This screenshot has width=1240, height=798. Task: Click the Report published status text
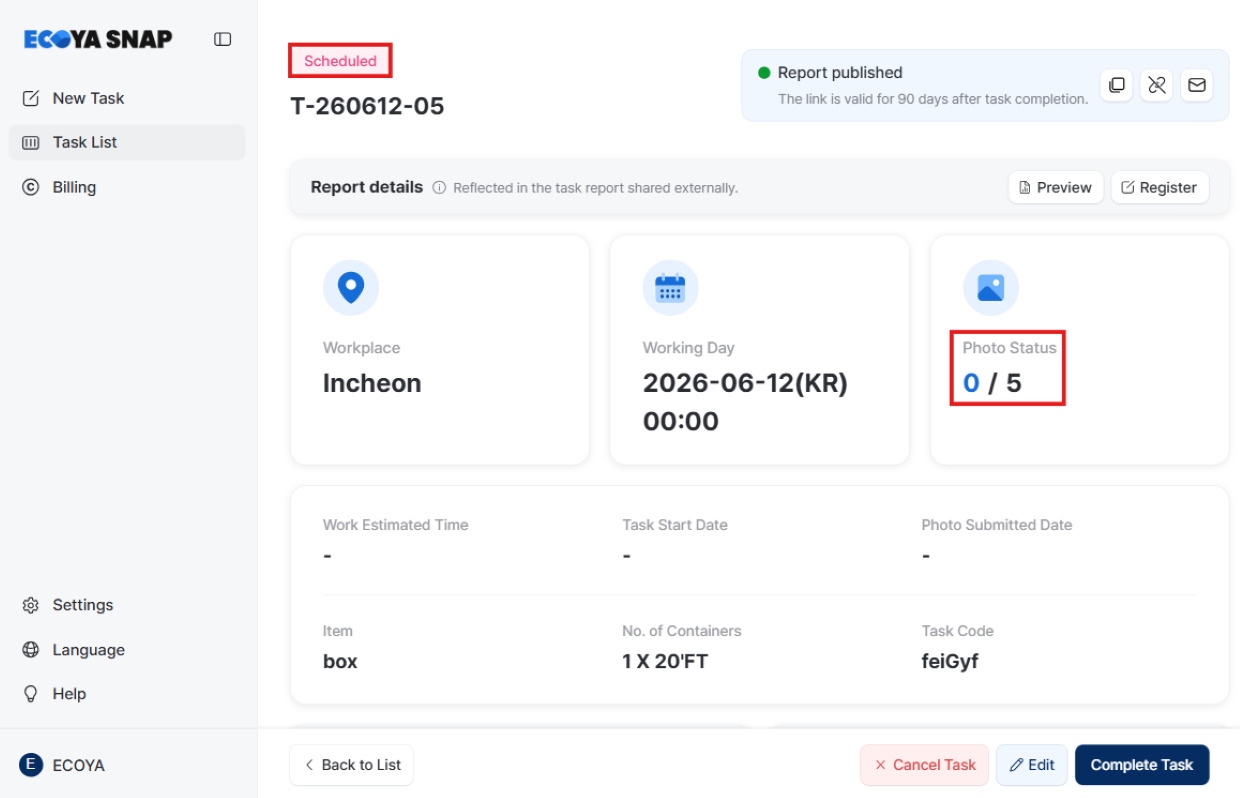click(840, 73)
